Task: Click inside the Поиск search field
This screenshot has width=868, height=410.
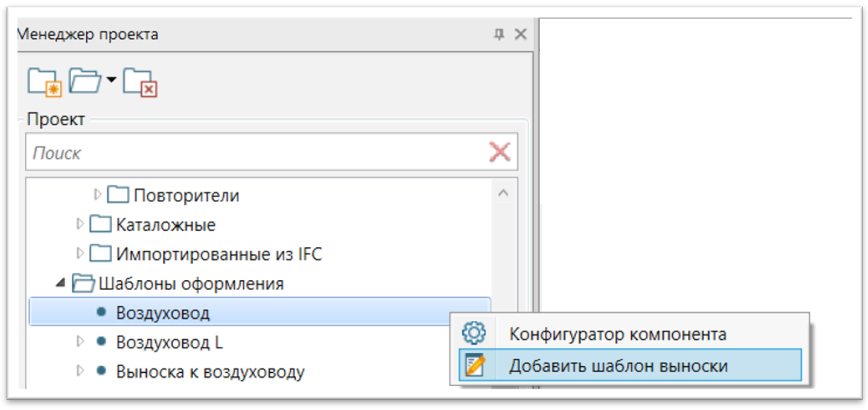Action: 257,152
